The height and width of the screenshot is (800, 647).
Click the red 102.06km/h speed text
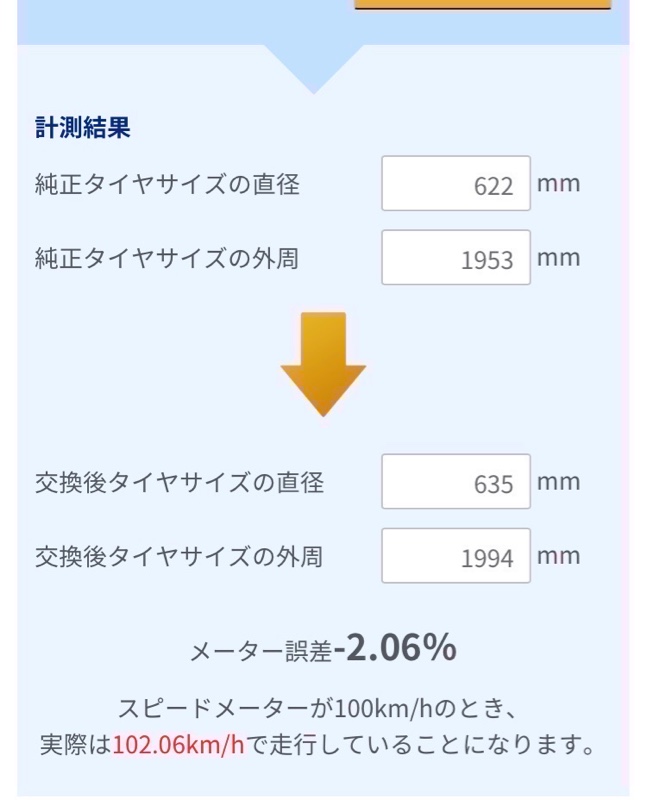[x=179, y=745]
